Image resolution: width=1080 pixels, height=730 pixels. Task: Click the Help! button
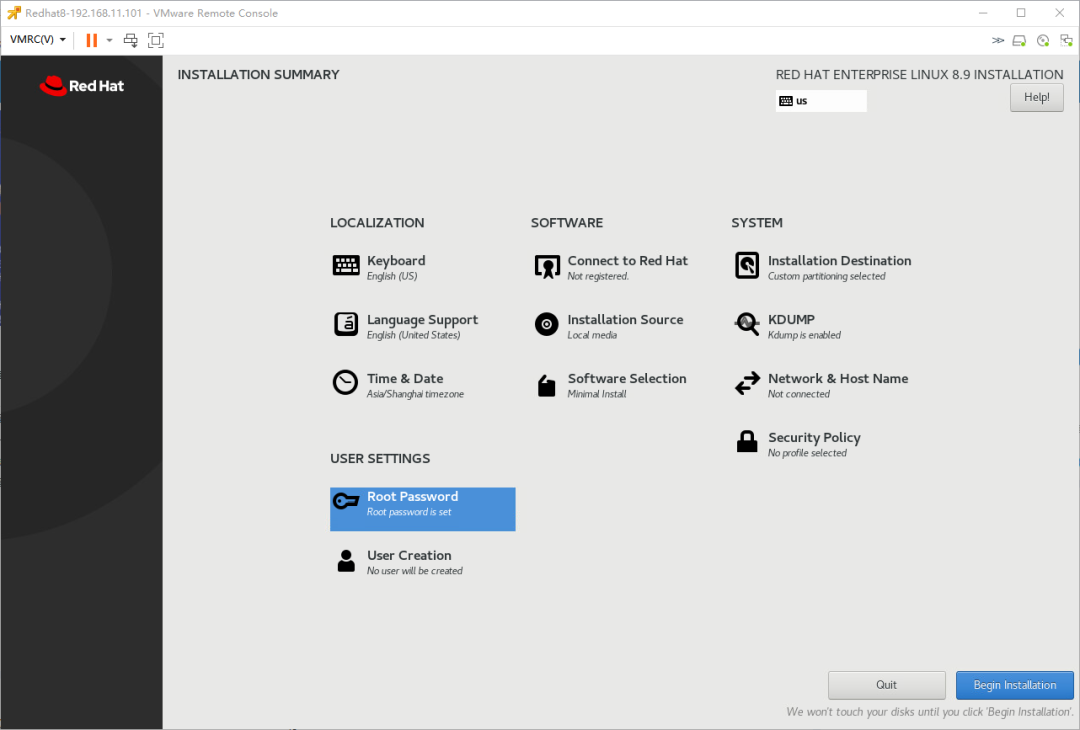(x=1037, y=97)
